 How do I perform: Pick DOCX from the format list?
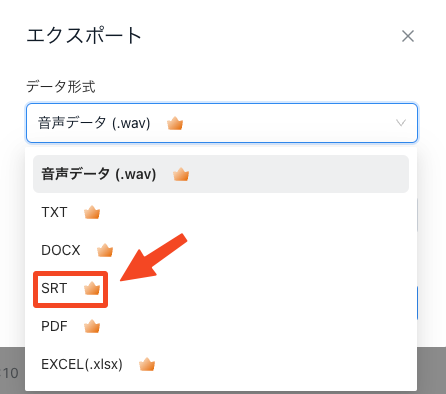(x=221, y=250)
